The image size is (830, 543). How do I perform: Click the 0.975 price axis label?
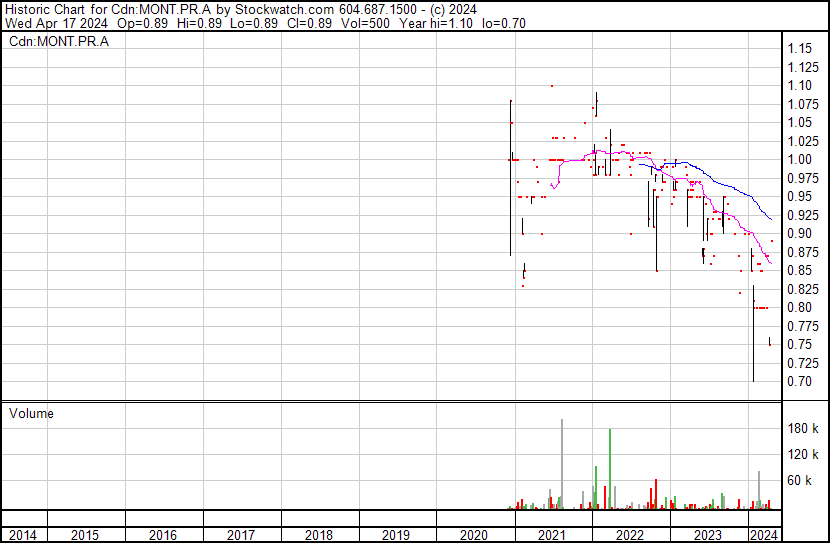click(803, 178)
